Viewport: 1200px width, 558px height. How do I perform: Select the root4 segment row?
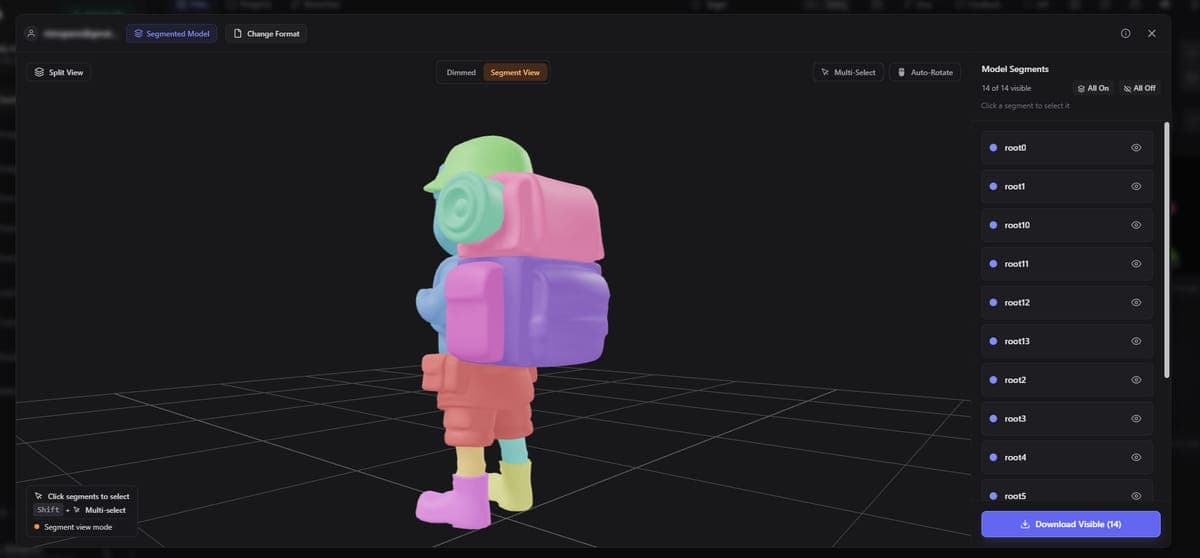point(1067,457)
